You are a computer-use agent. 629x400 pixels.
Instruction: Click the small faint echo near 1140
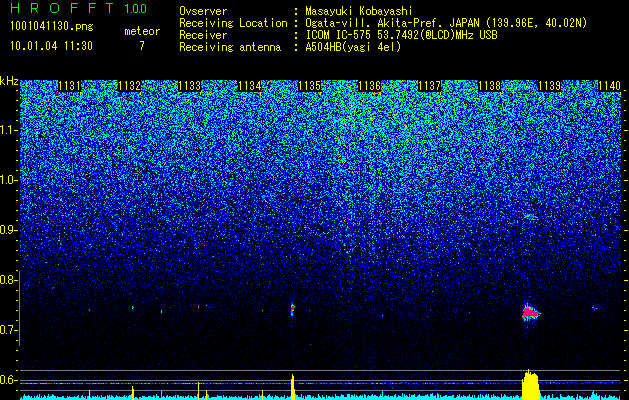pyautogui.click(x=594, y=308)
